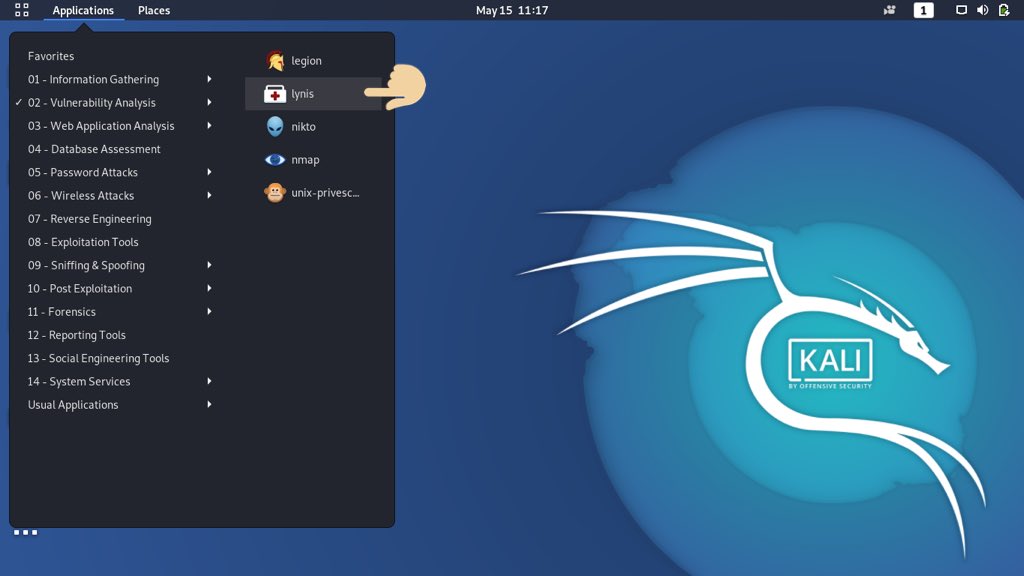Image resolution: width=1024 pixels, height=576 pixels.
Task: Click the lynis text label
Action: point(302,93)
